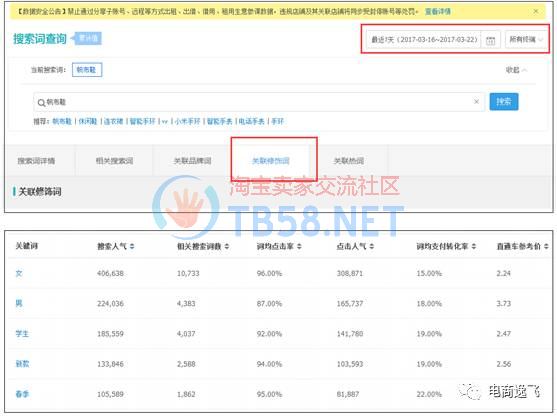Open the calendar date picker icon

pyautogui.click(x=490, y=40)
